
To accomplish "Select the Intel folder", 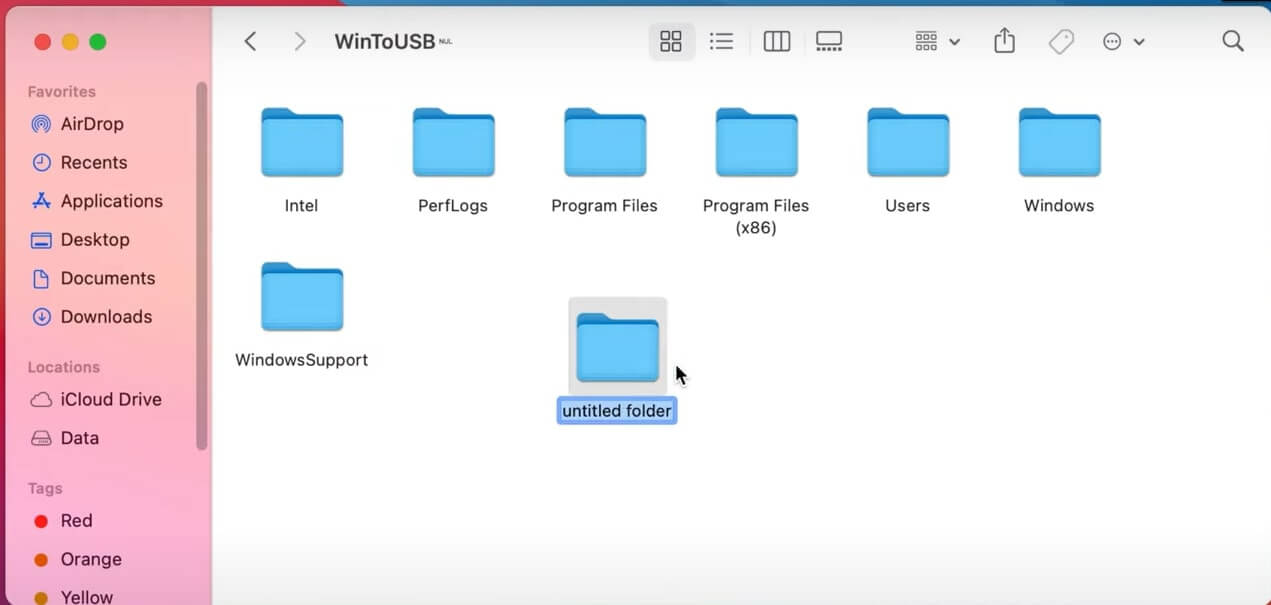I will pyautogui.click(x=301, y=160).
